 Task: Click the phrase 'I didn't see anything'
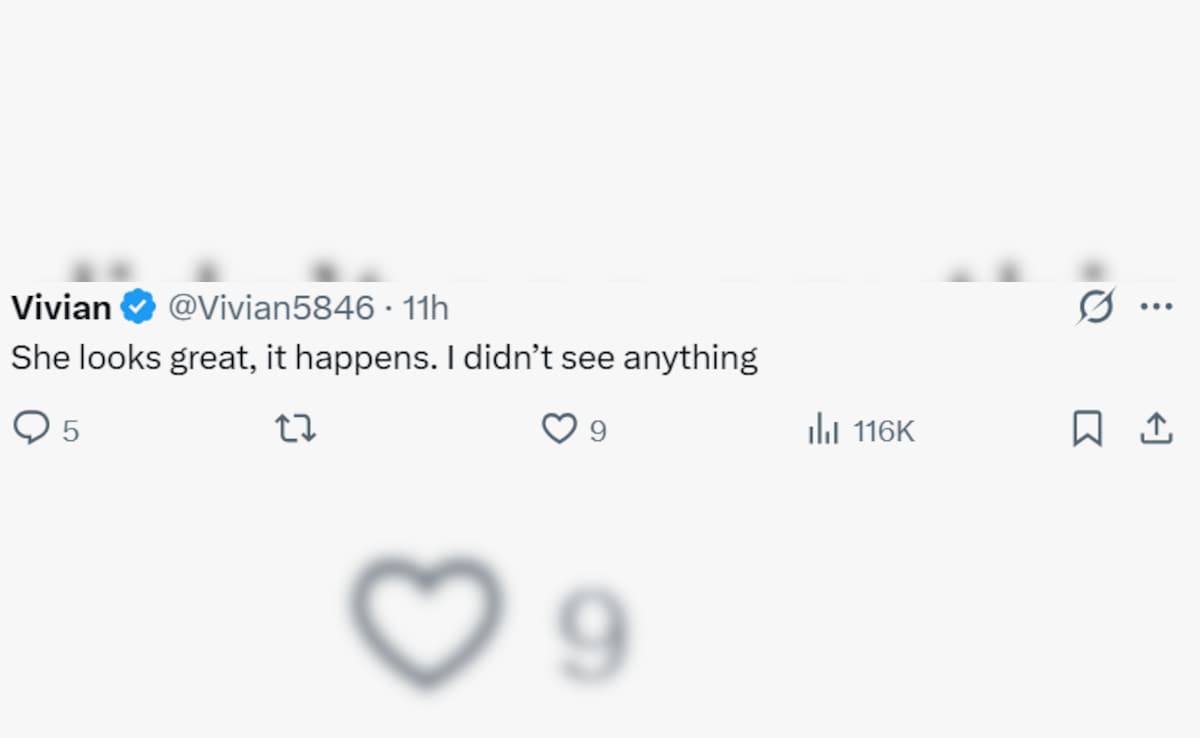602,358
